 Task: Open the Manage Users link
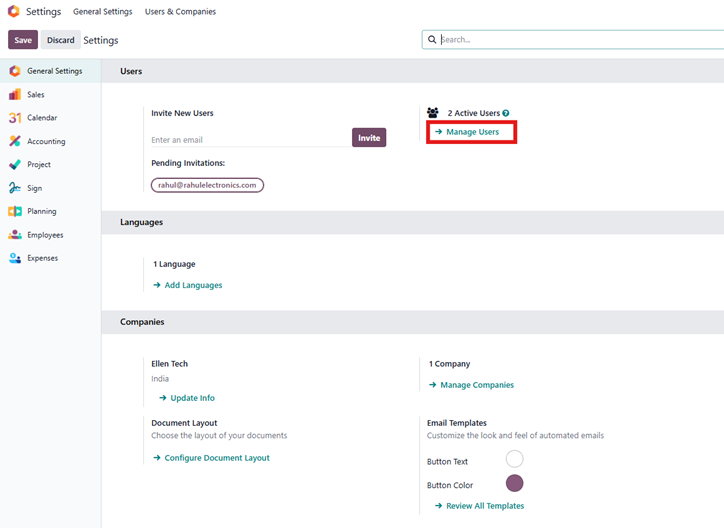coord(472,132)
